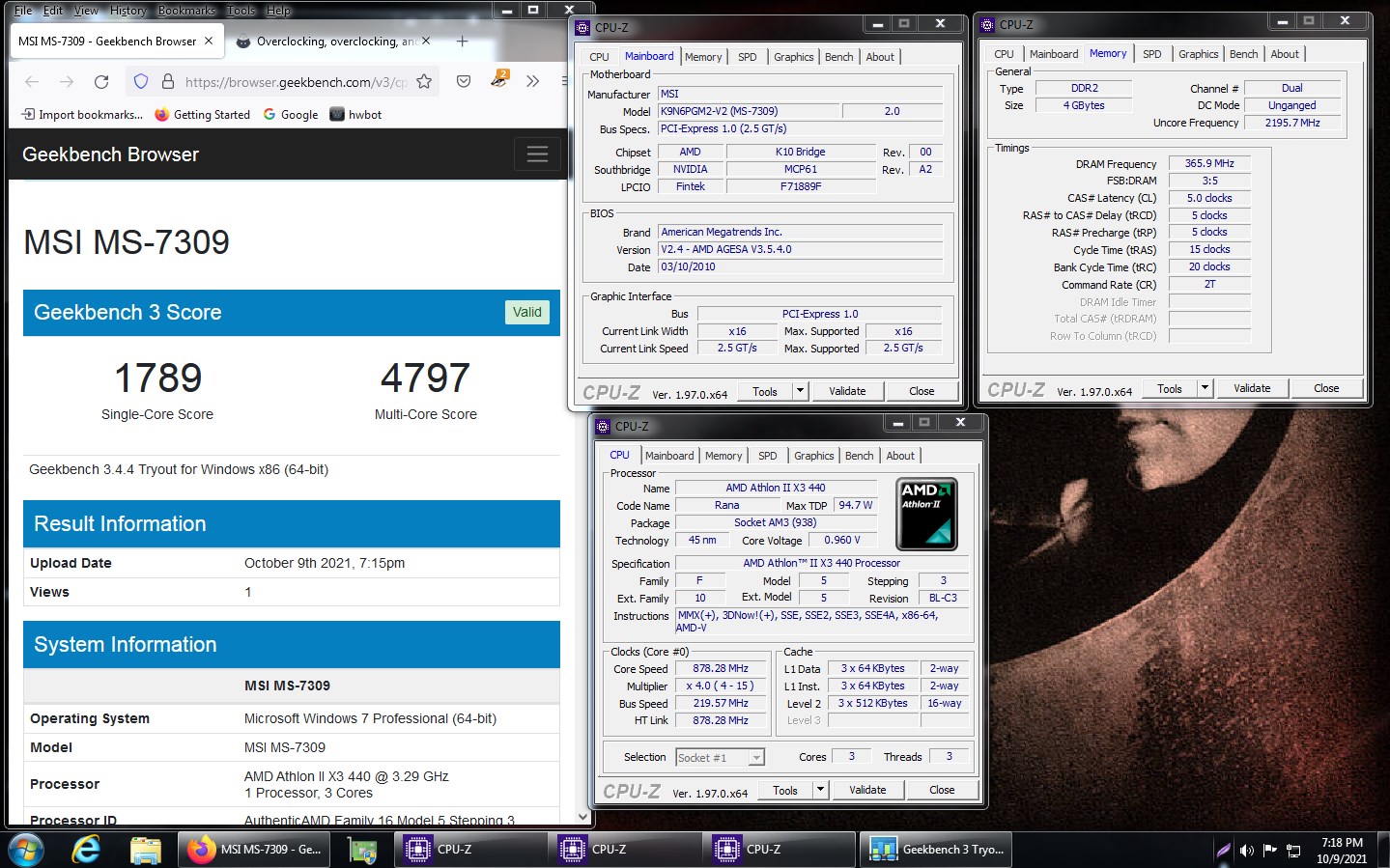Switch to SPD tab in Mainboard CPU-Z window
1390x868 pixels.
(748, 57)
